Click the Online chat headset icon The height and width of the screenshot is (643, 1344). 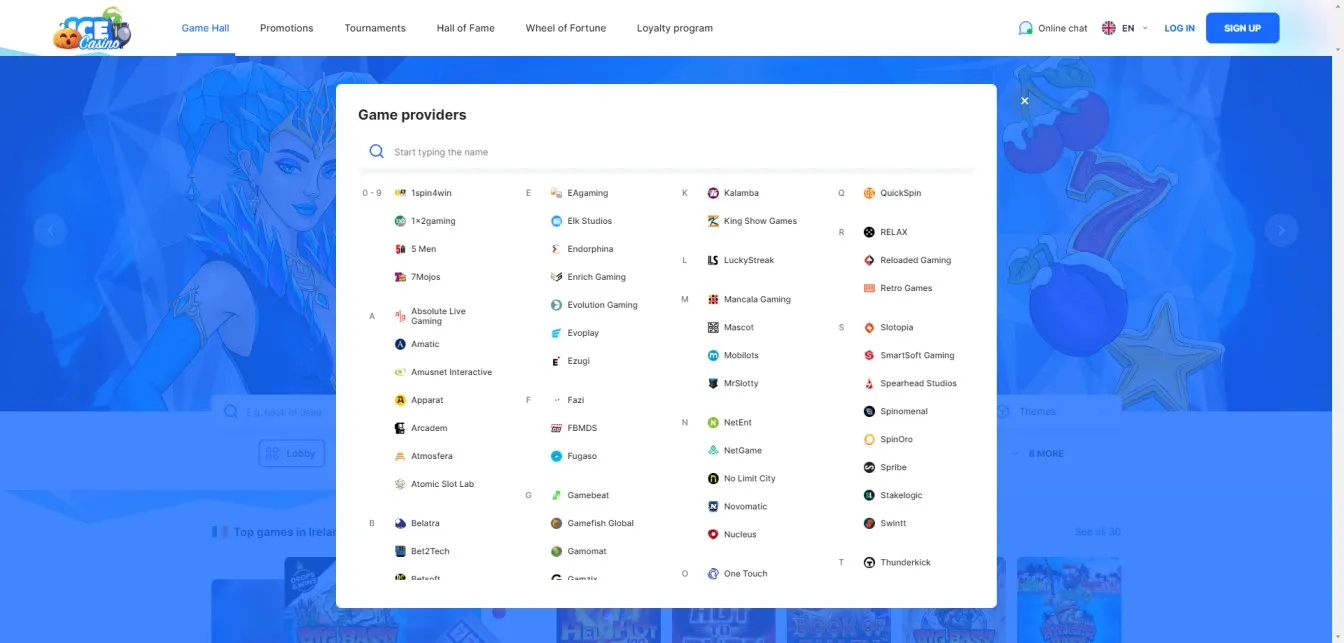(x=1025, y=28)
